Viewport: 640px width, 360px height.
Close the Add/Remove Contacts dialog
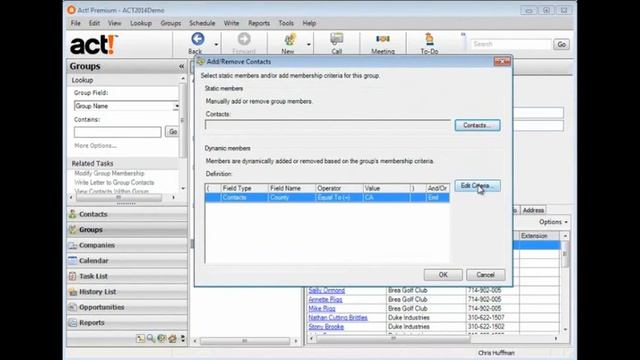coord(502,62)
